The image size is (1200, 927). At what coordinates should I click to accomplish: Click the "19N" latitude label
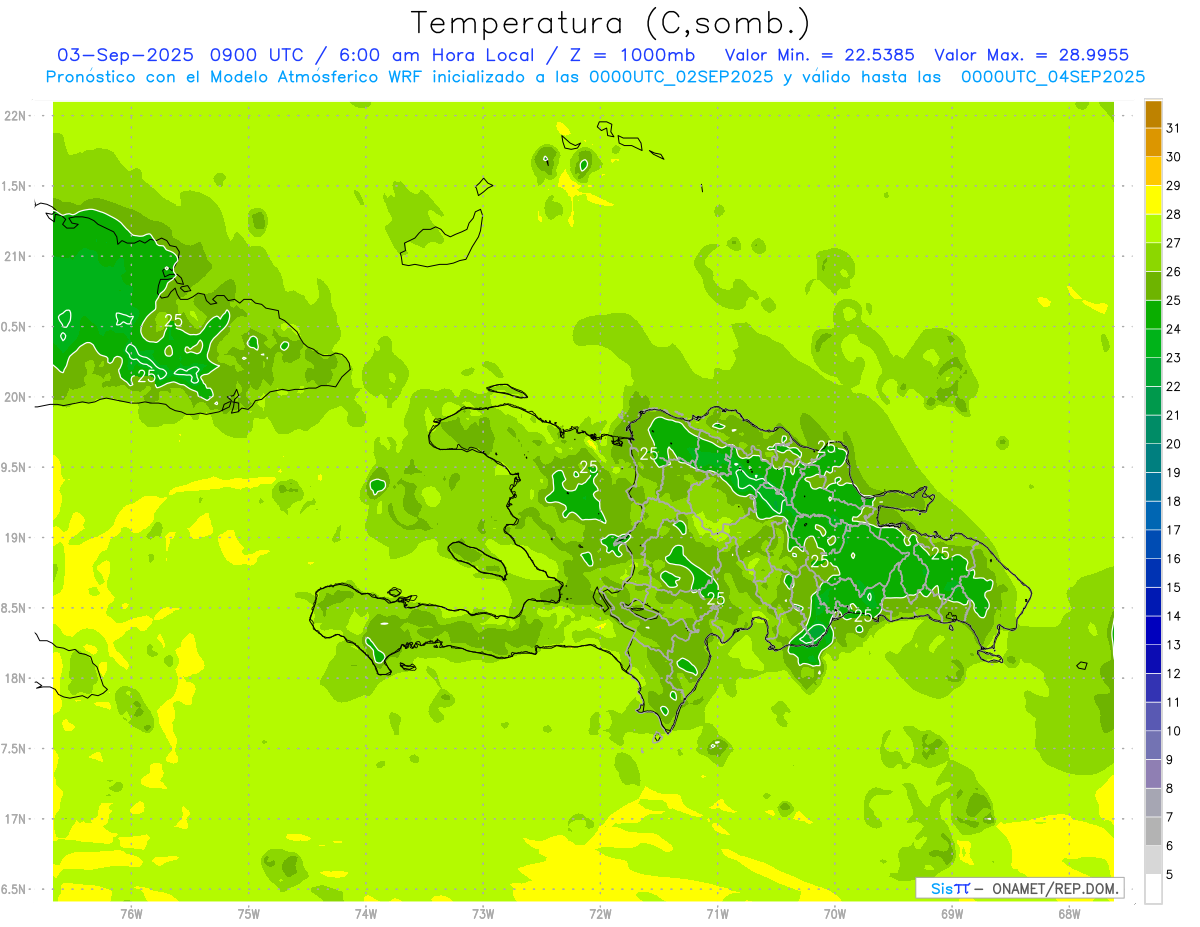16,538
